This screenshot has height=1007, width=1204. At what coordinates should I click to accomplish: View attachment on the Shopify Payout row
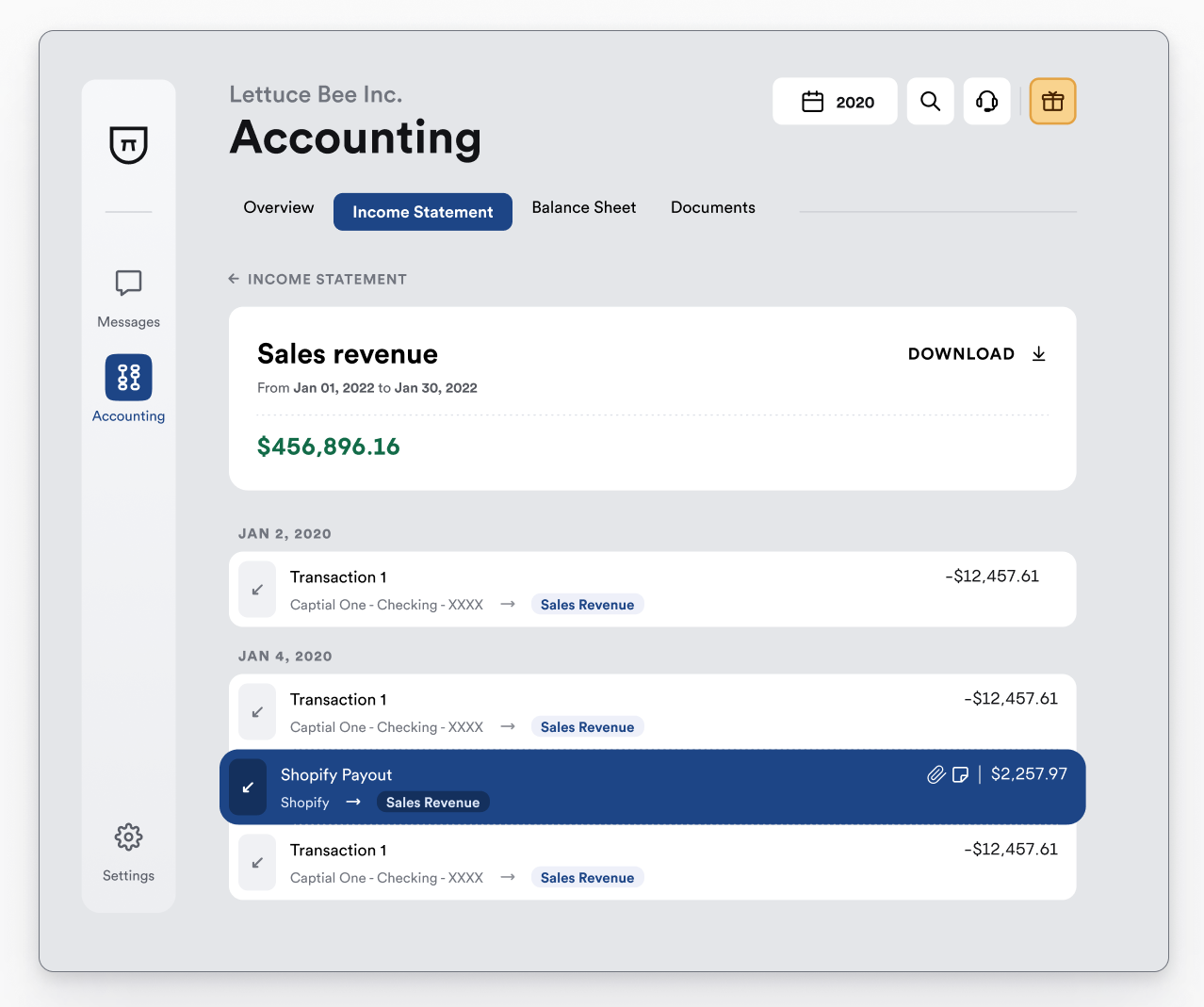click(x=936, y=774)
